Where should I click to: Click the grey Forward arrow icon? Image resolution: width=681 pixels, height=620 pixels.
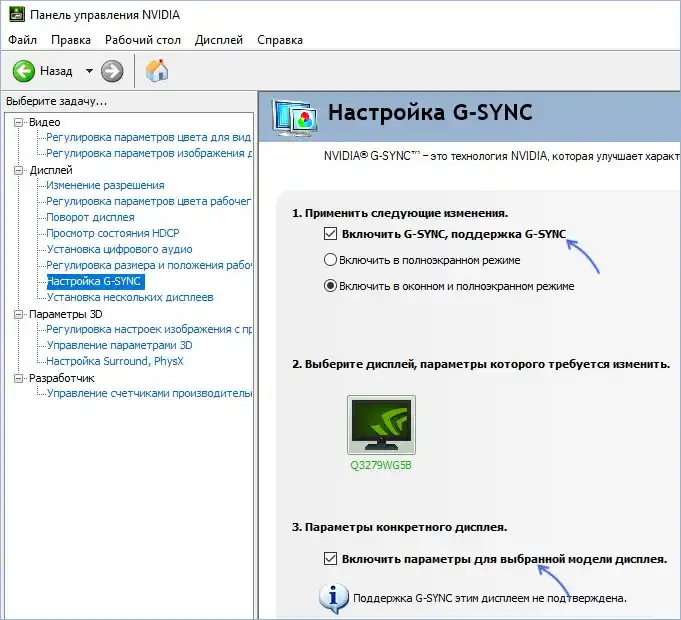pos(112,71)
